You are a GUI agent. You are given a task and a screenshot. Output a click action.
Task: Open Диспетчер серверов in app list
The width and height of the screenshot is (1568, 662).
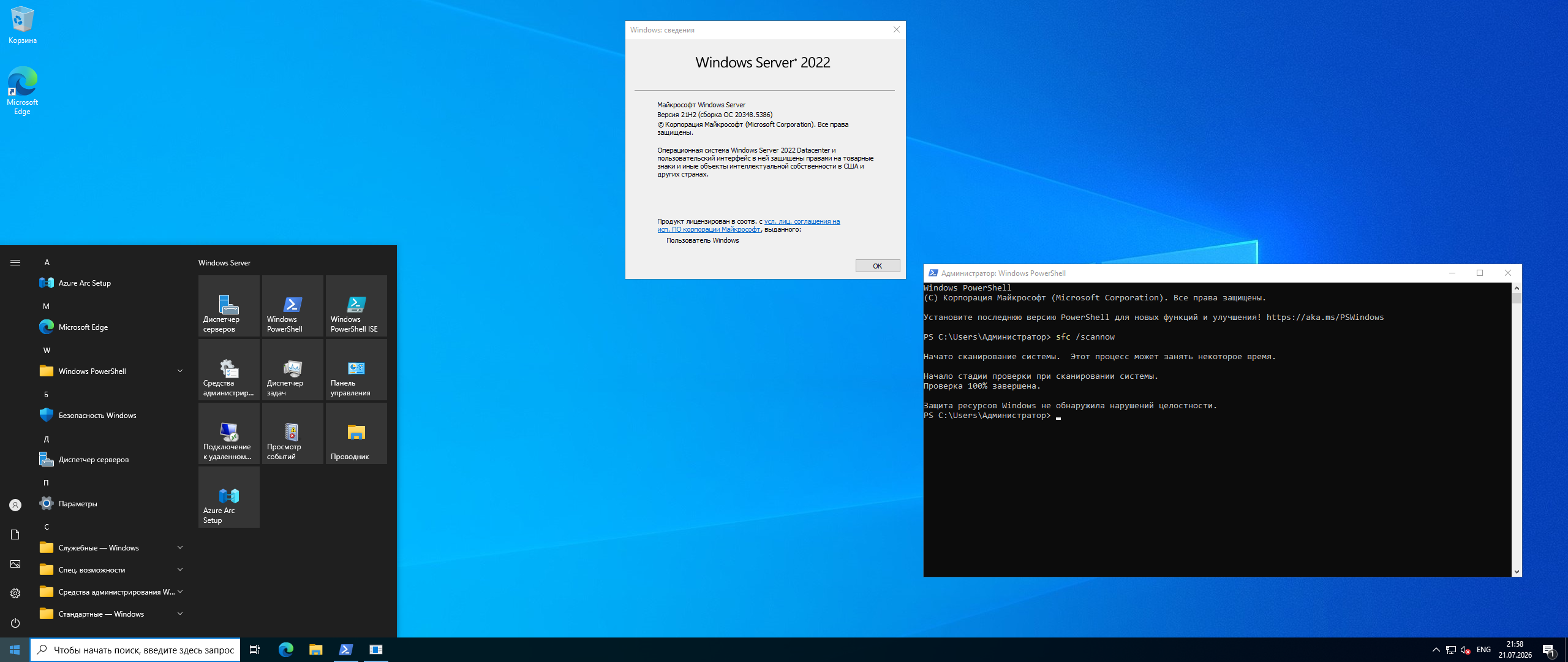tap(111, 459)
